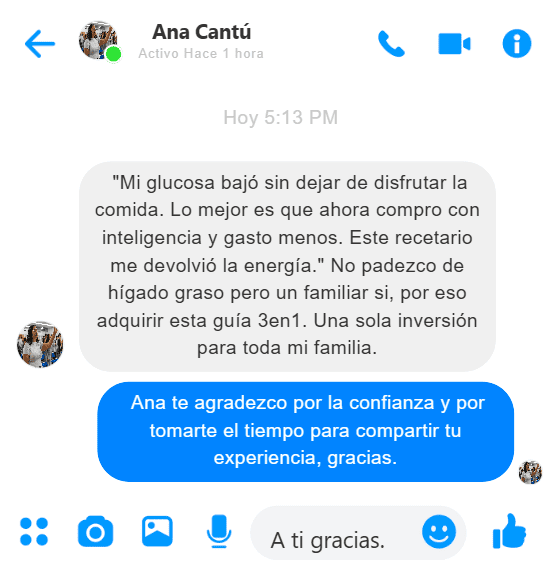
Task: Open conversation info via the i icon
Action: click(x=516, y=44)
